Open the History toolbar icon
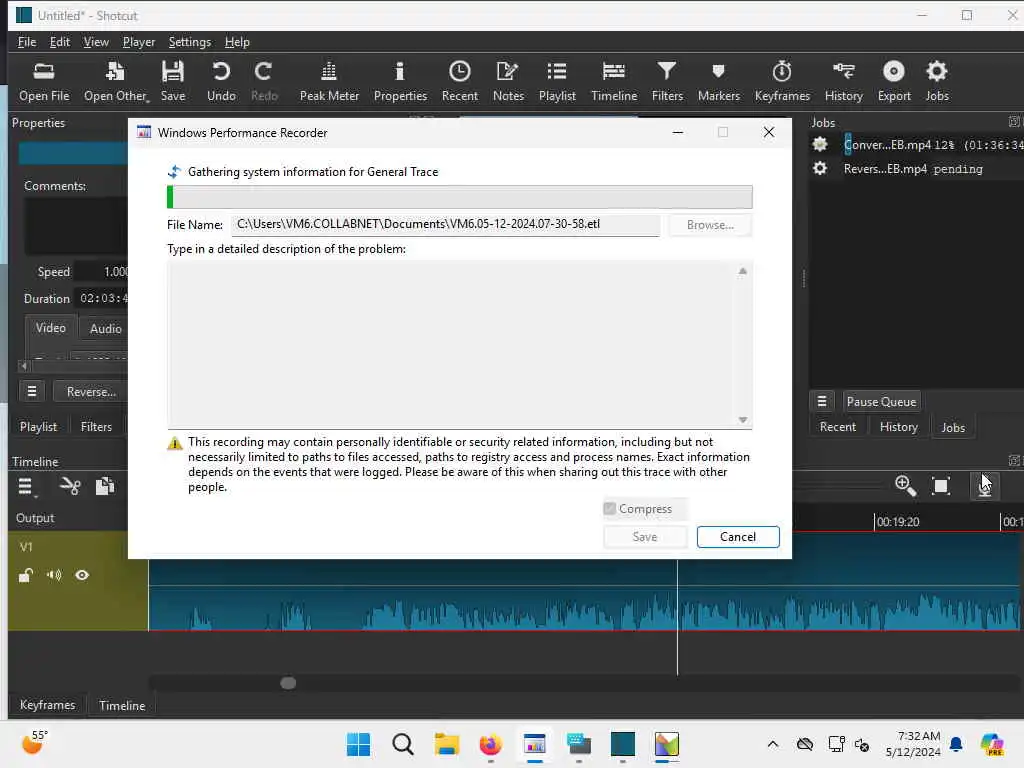Image resolution: width=1024 pixels, height=768 pixels. point(843,81)
